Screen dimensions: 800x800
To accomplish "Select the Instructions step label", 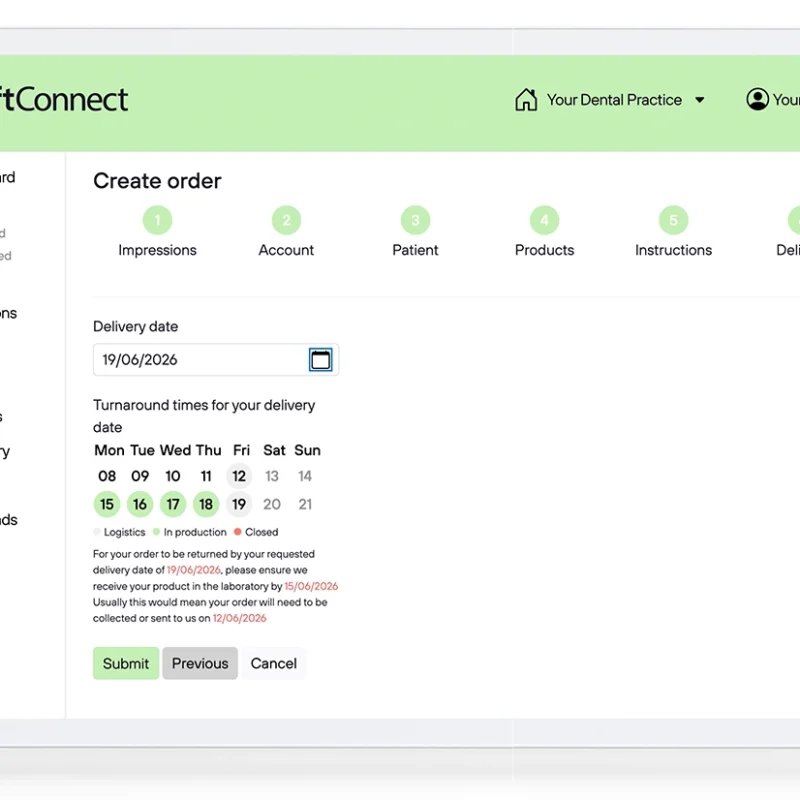I will pyautogui.click(x=673, y=250).
